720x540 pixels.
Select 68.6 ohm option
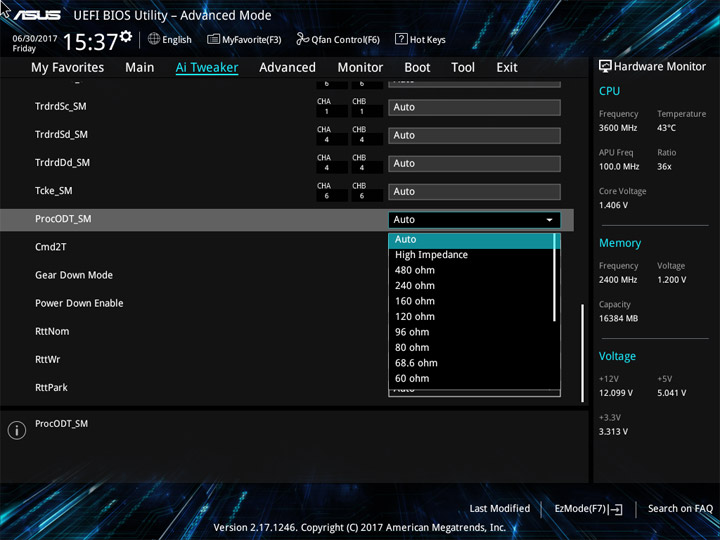(x=471, y=363)
